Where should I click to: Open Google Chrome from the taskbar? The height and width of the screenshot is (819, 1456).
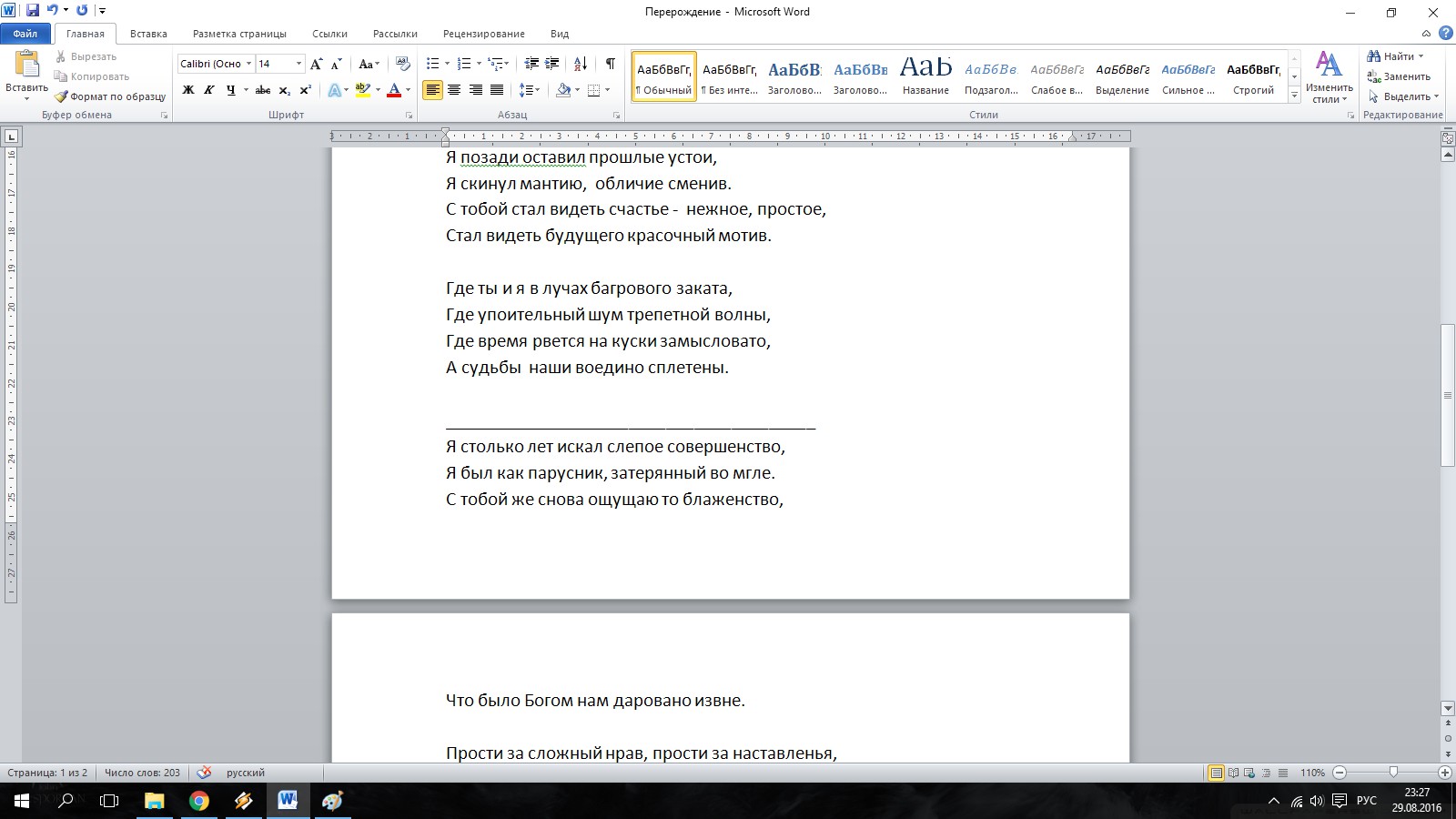pos(198,801)
